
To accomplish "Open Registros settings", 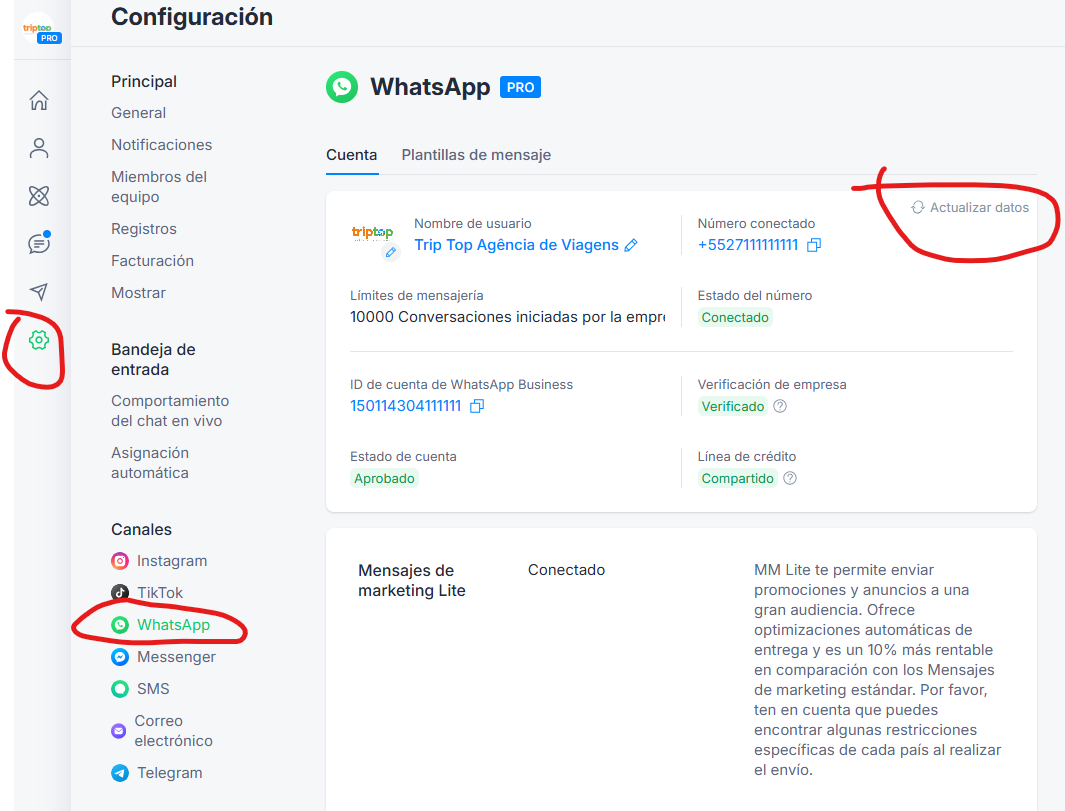I will [144, 229].
